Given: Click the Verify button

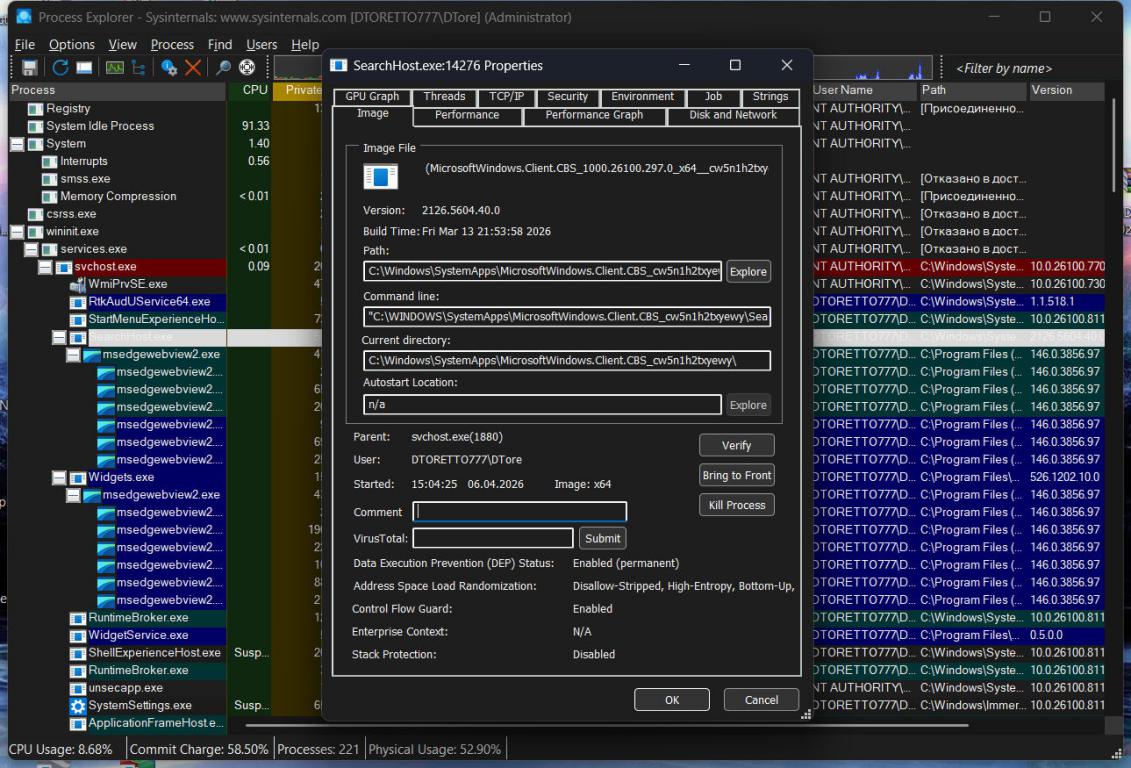Looking at the screenshot, I should 736,446.
